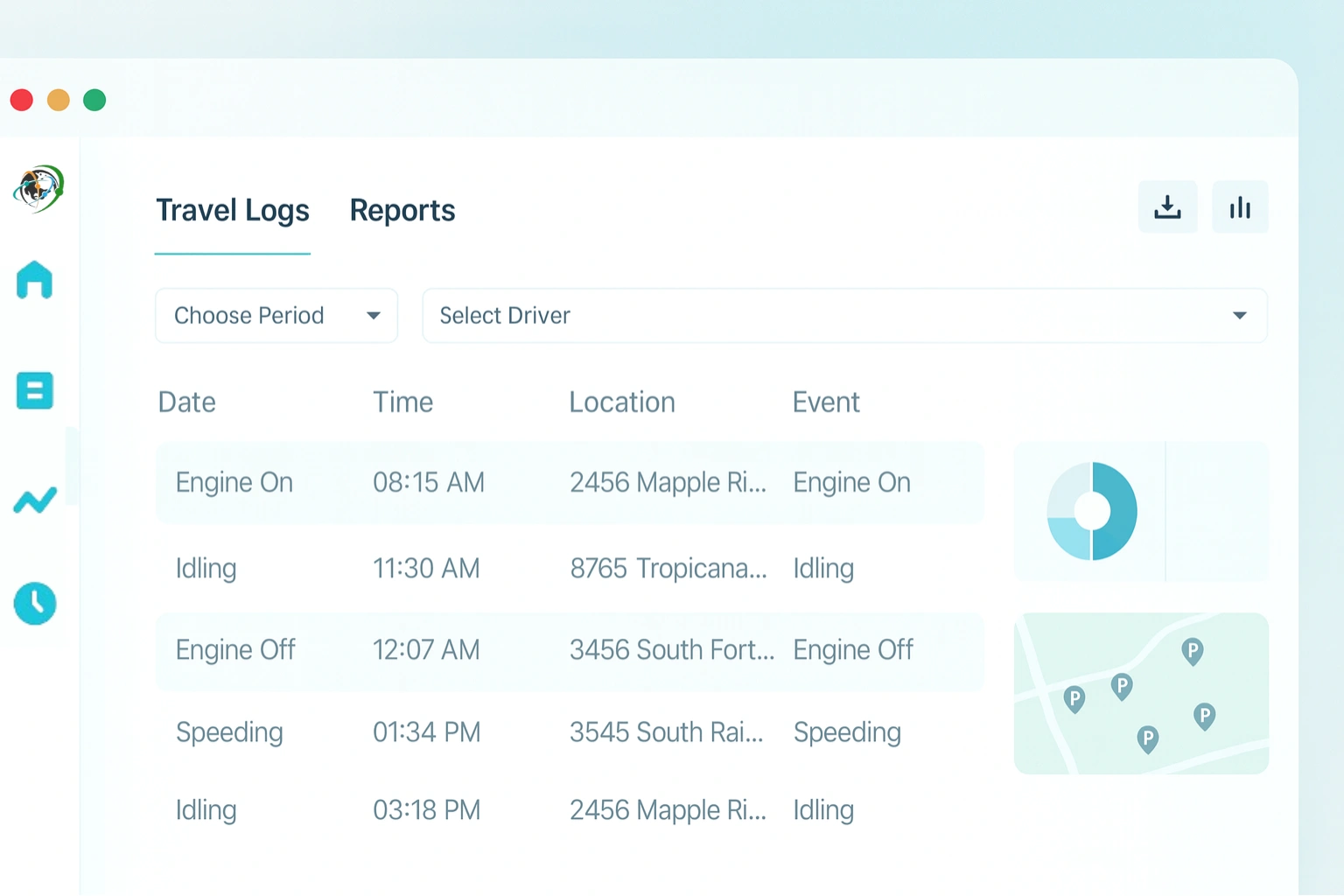This screenshot has height=896, width=1344.
Task: Click the donut chart segment
Action: click(1090, 511)
